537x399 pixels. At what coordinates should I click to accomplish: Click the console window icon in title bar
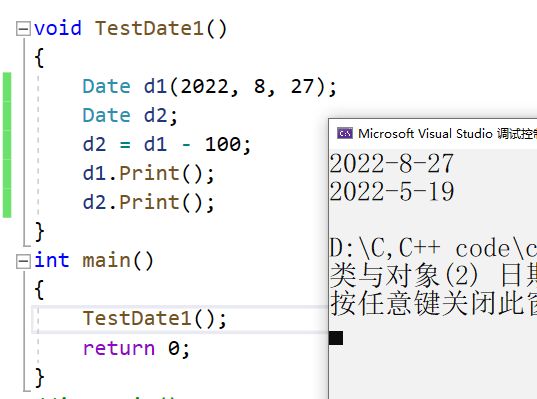point(345,133)
